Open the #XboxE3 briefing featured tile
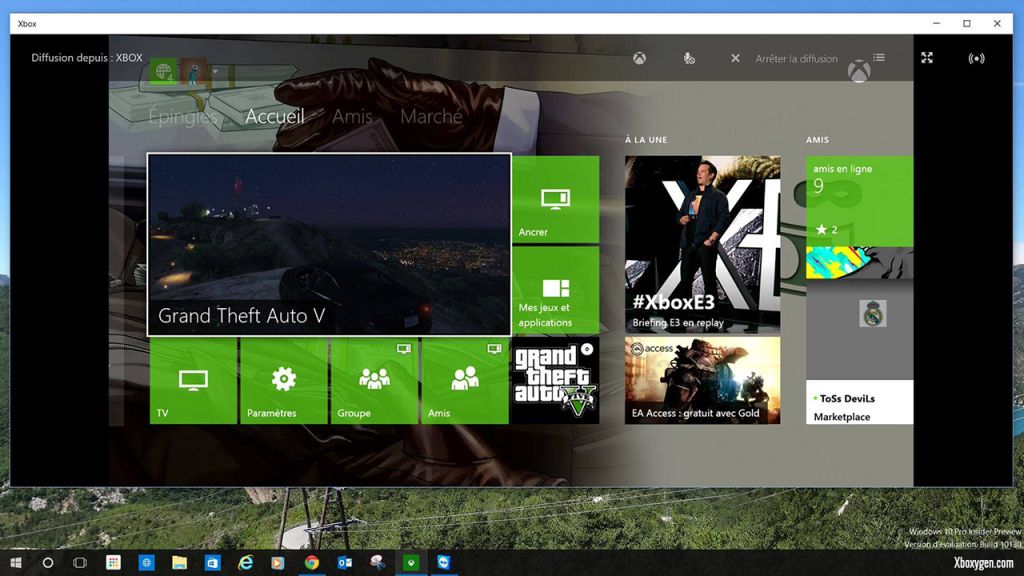This screenshot has width=1024, height=576. (702, 244)
